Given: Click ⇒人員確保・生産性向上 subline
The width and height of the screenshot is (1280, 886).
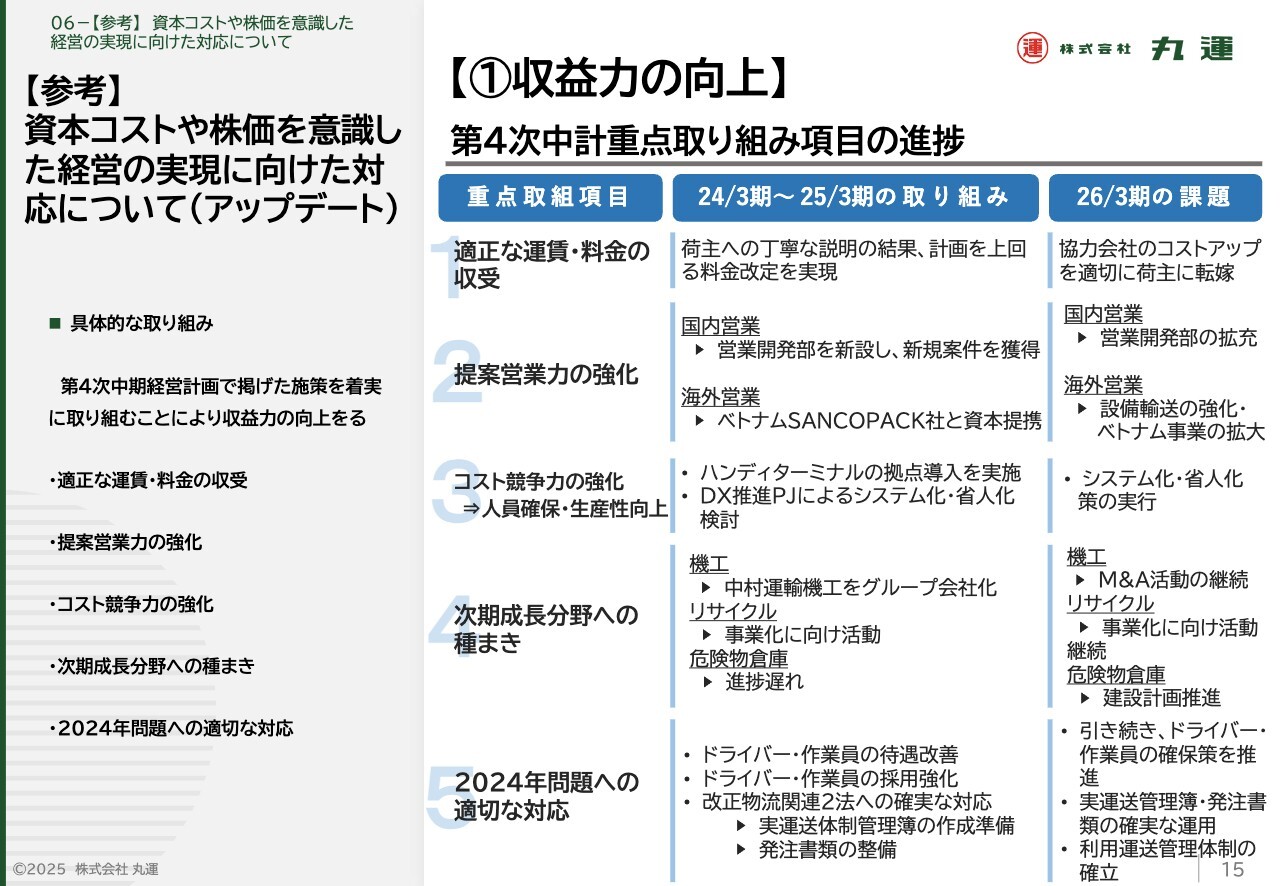Looking at the screenshot, I should click(x=564, y=509).
